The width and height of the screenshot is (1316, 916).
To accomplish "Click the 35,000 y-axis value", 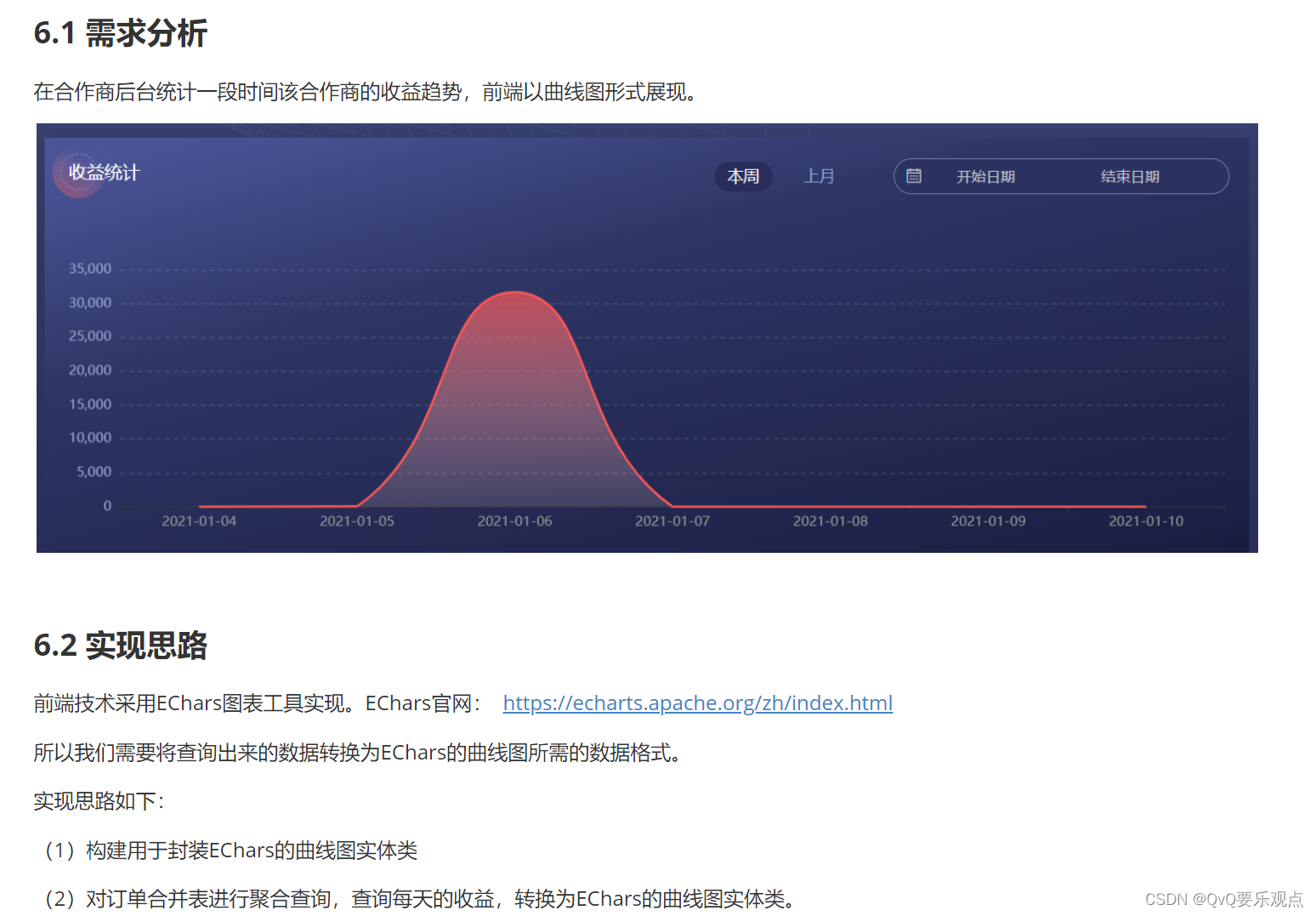I will click(90, 269).
